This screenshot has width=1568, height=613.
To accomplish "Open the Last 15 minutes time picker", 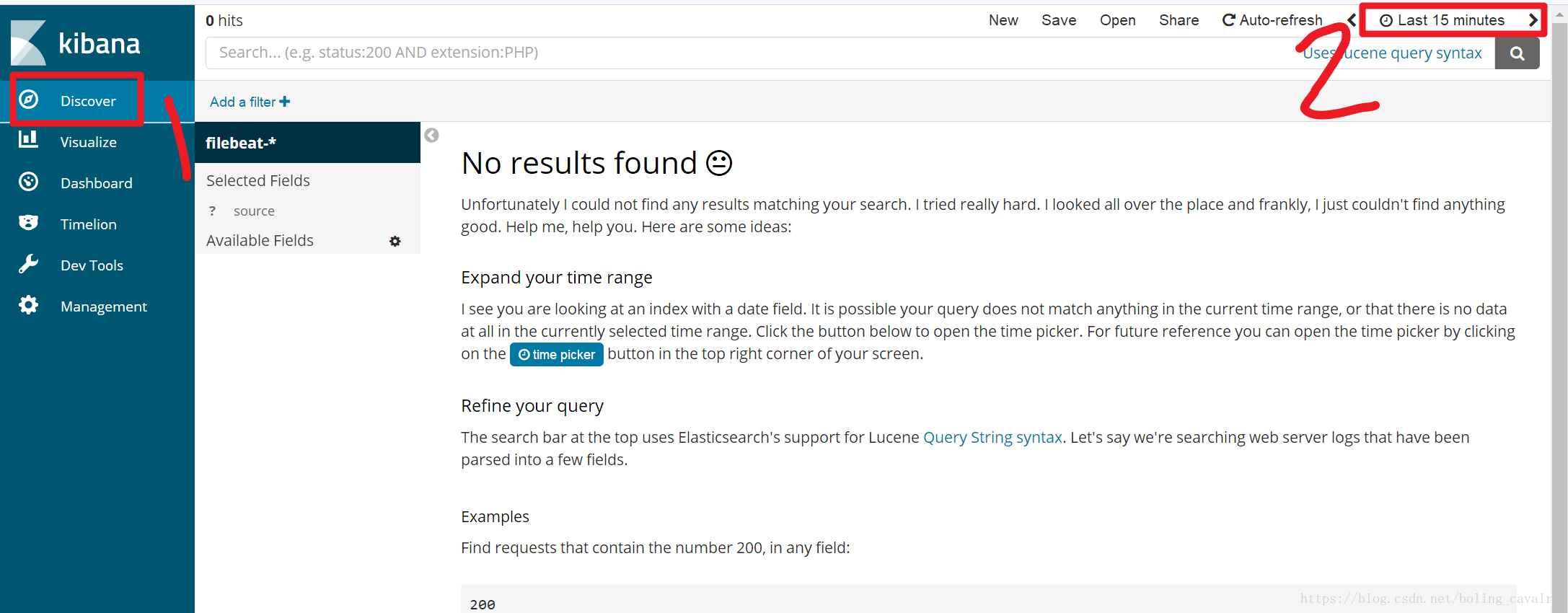I will (x=1443, y=20).
